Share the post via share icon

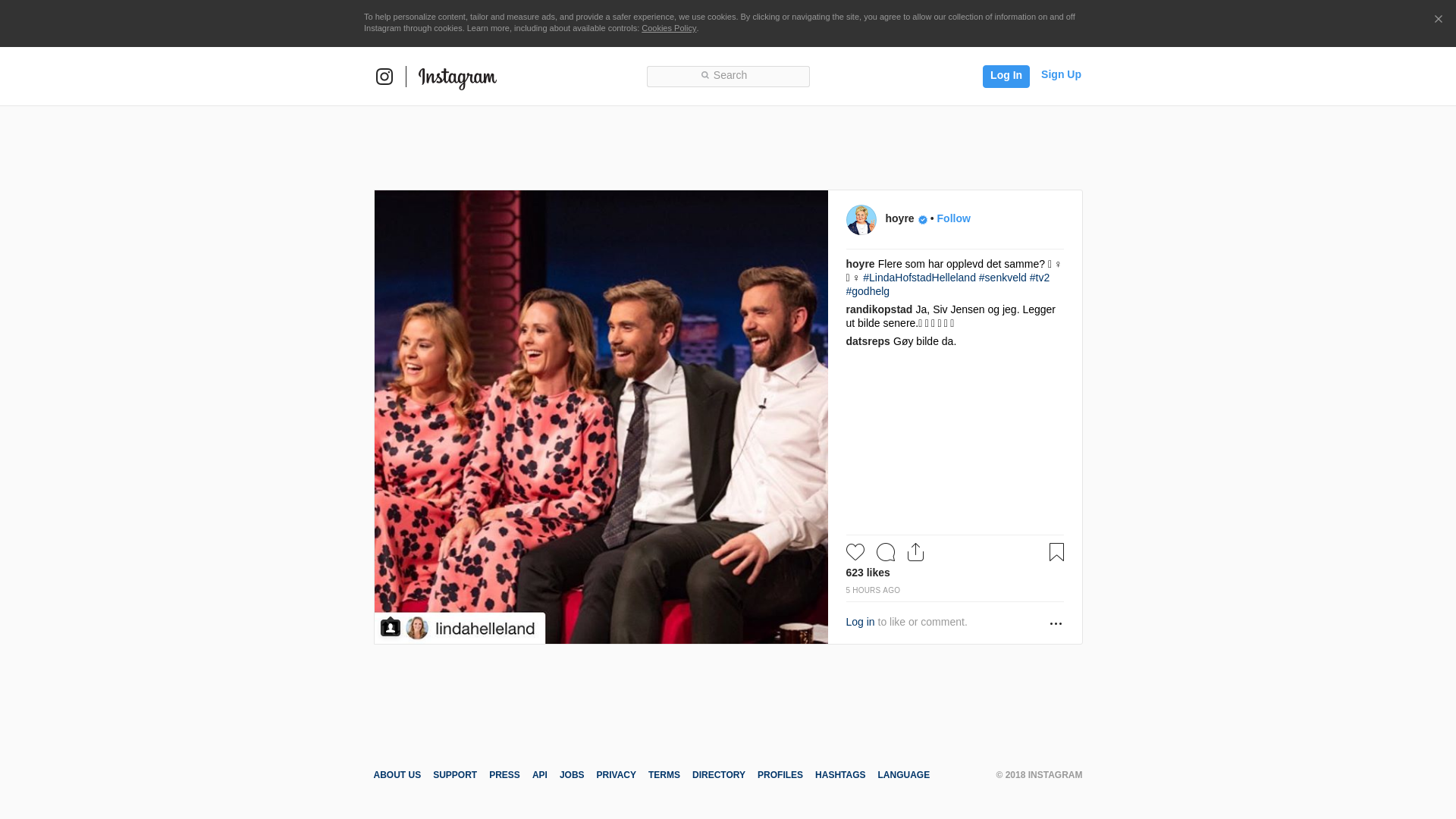[915, 552]
